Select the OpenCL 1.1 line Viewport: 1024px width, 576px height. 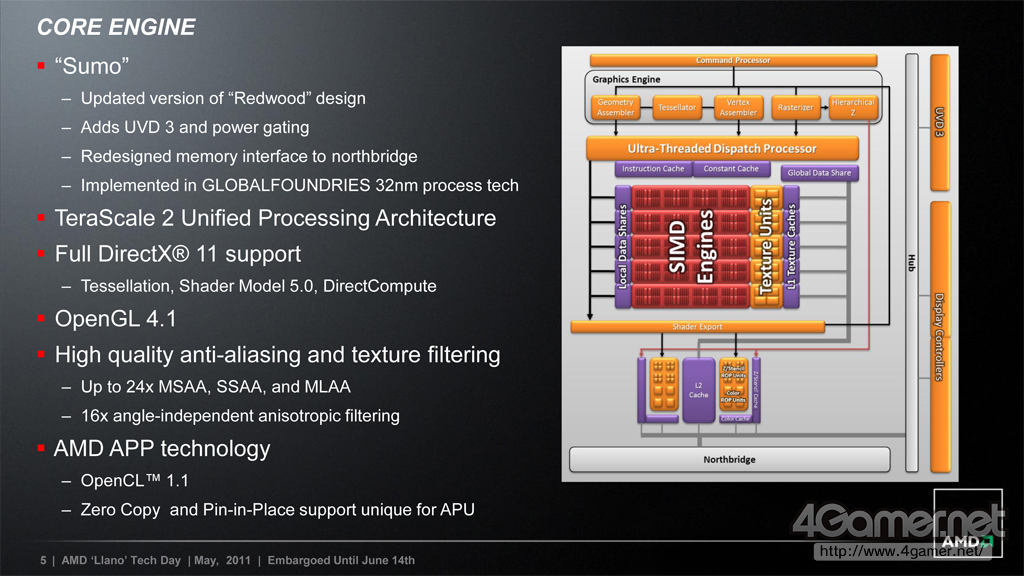135,481
